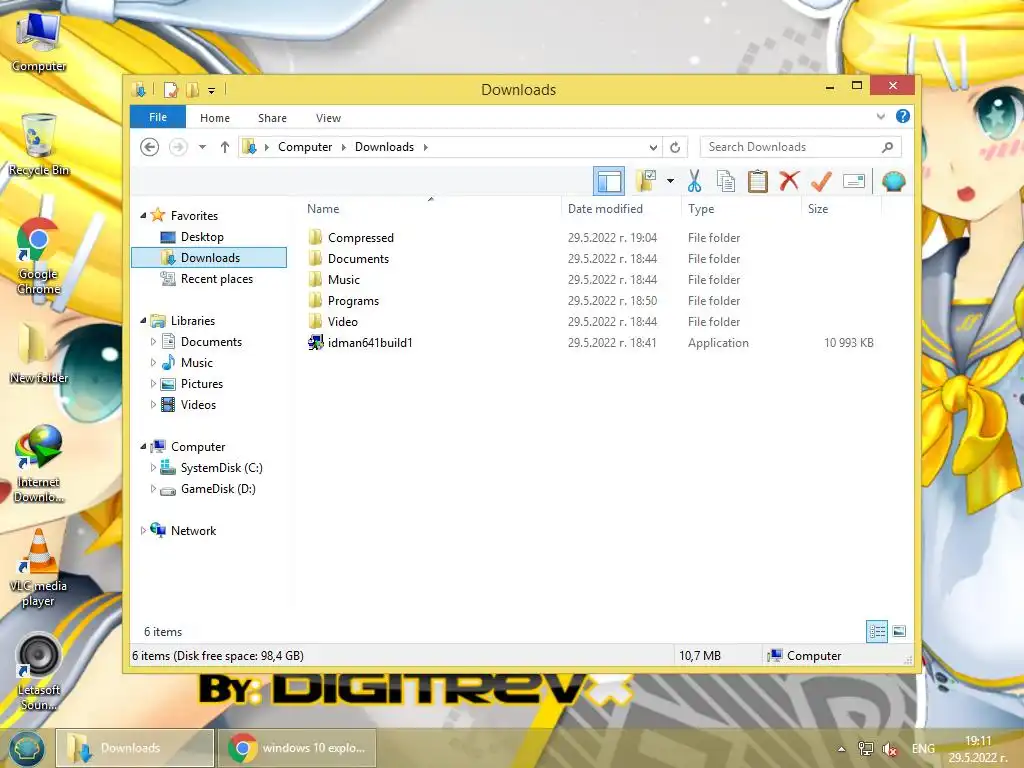The width and height of the screenshot is (1024, 768).
Task: Select the Videos library
Action: [198, 405]
